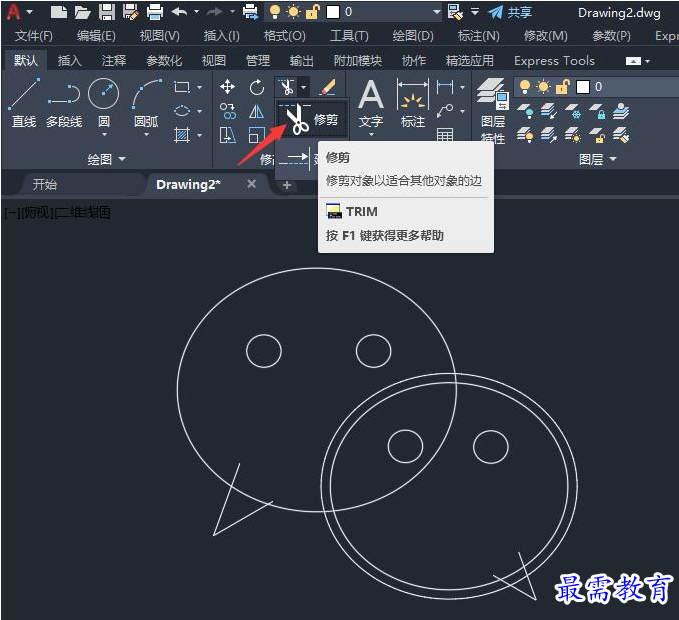Screen dimensions: 679x620
Task: Click the Linear dimension icon
Action: [x=445, y=87]
